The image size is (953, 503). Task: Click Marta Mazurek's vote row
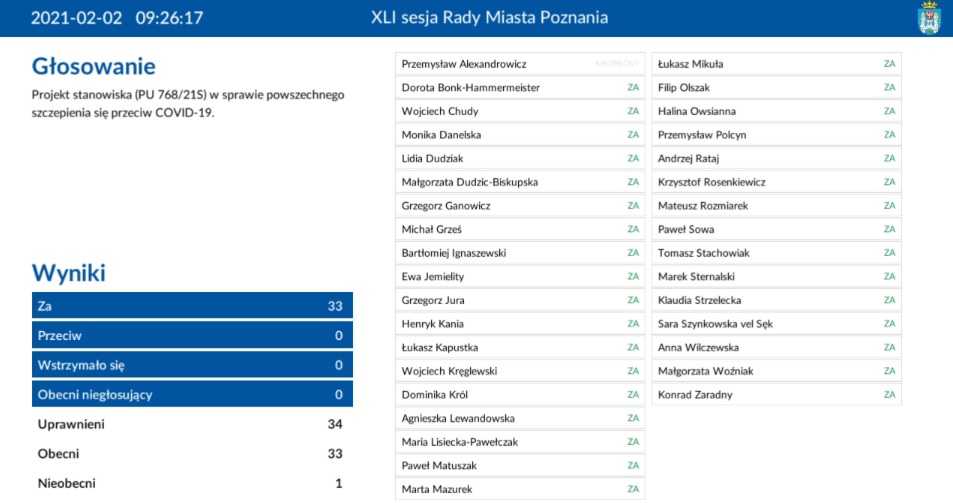click(x=520, y=489)
